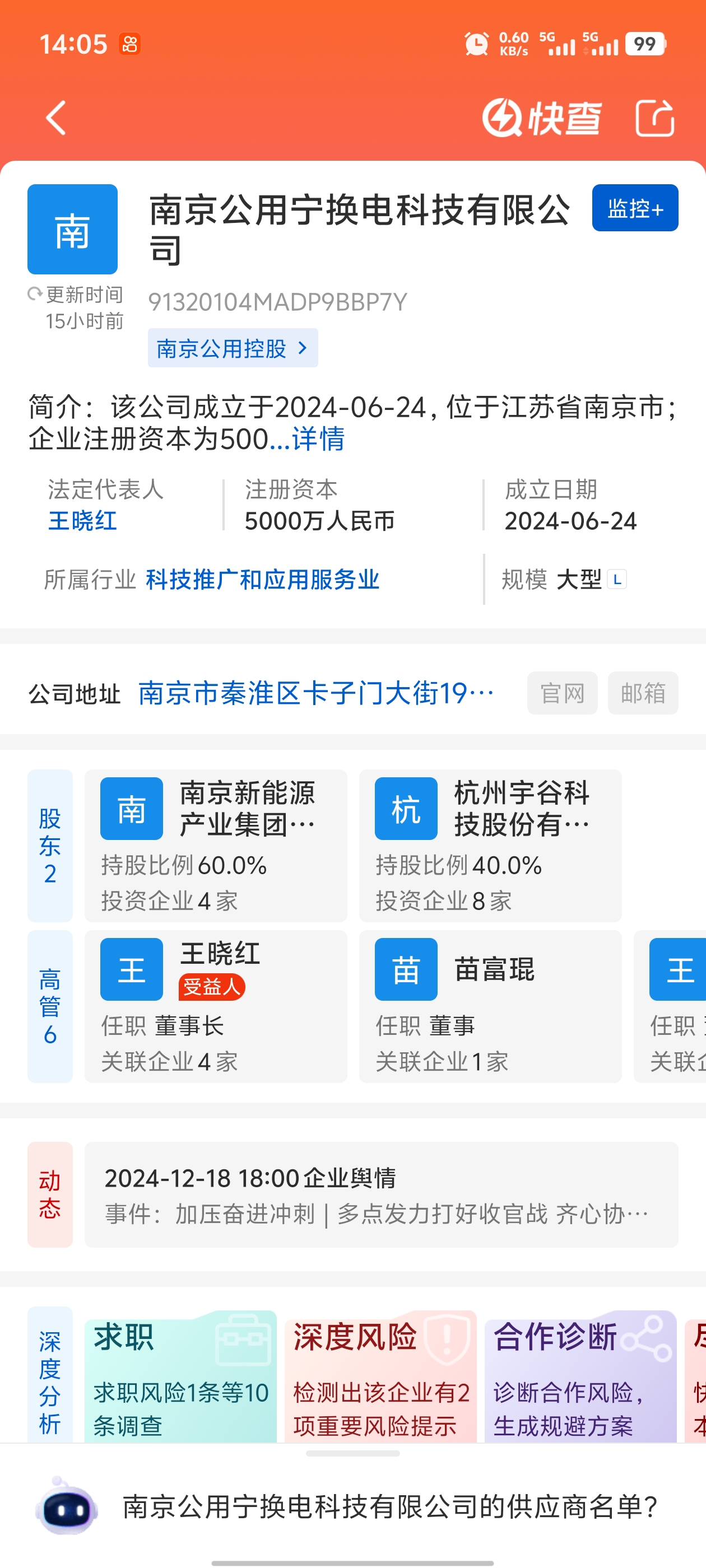Tap the supplier list question prompt
This screenshot has height=1568, width=706.
point(390,1506)
